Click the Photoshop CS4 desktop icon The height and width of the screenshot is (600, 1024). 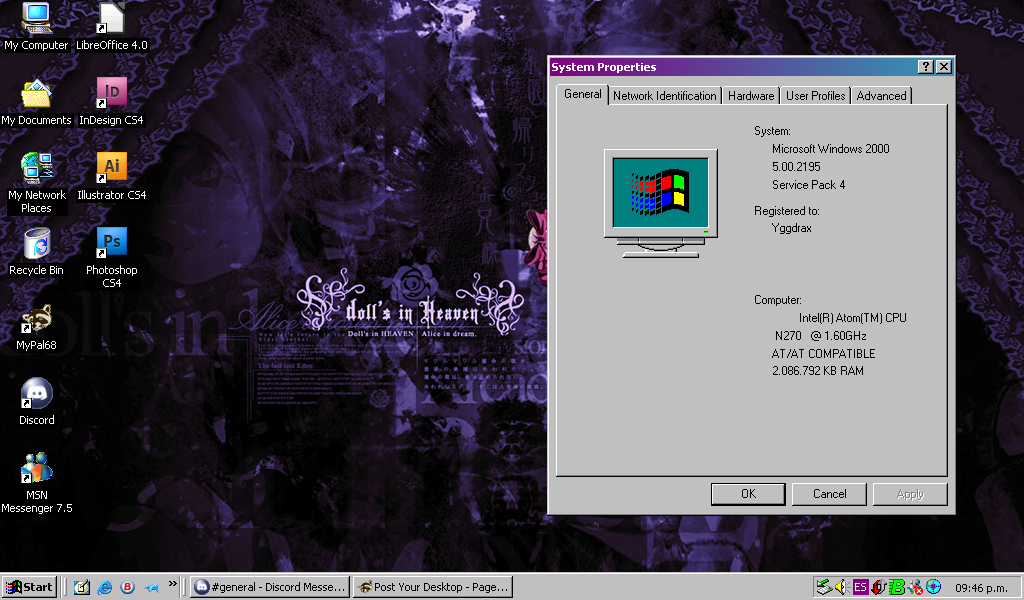tap(111, 243)
